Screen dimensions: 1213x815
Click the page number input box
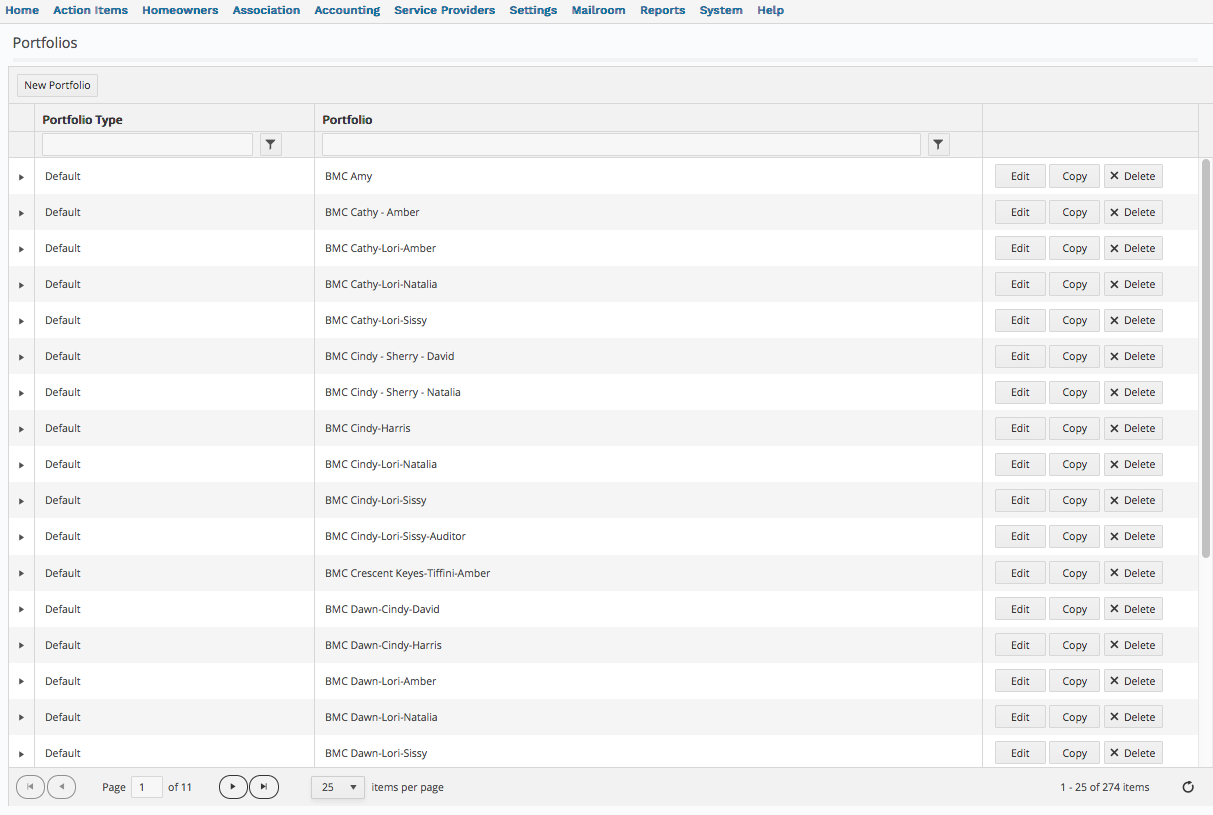147,787
